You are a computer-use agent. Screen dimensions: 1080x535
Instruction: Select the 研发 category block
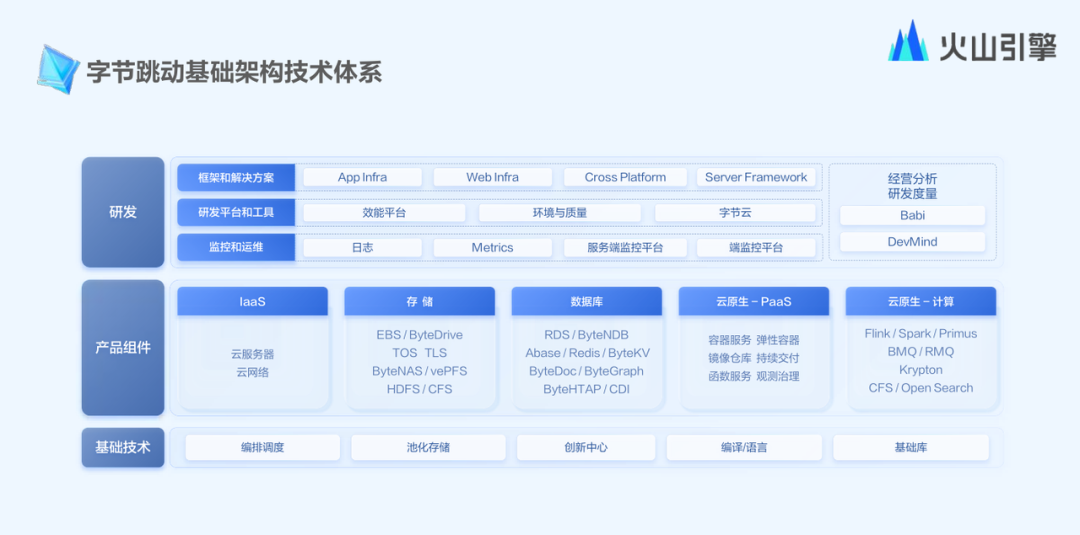(123, 212)
